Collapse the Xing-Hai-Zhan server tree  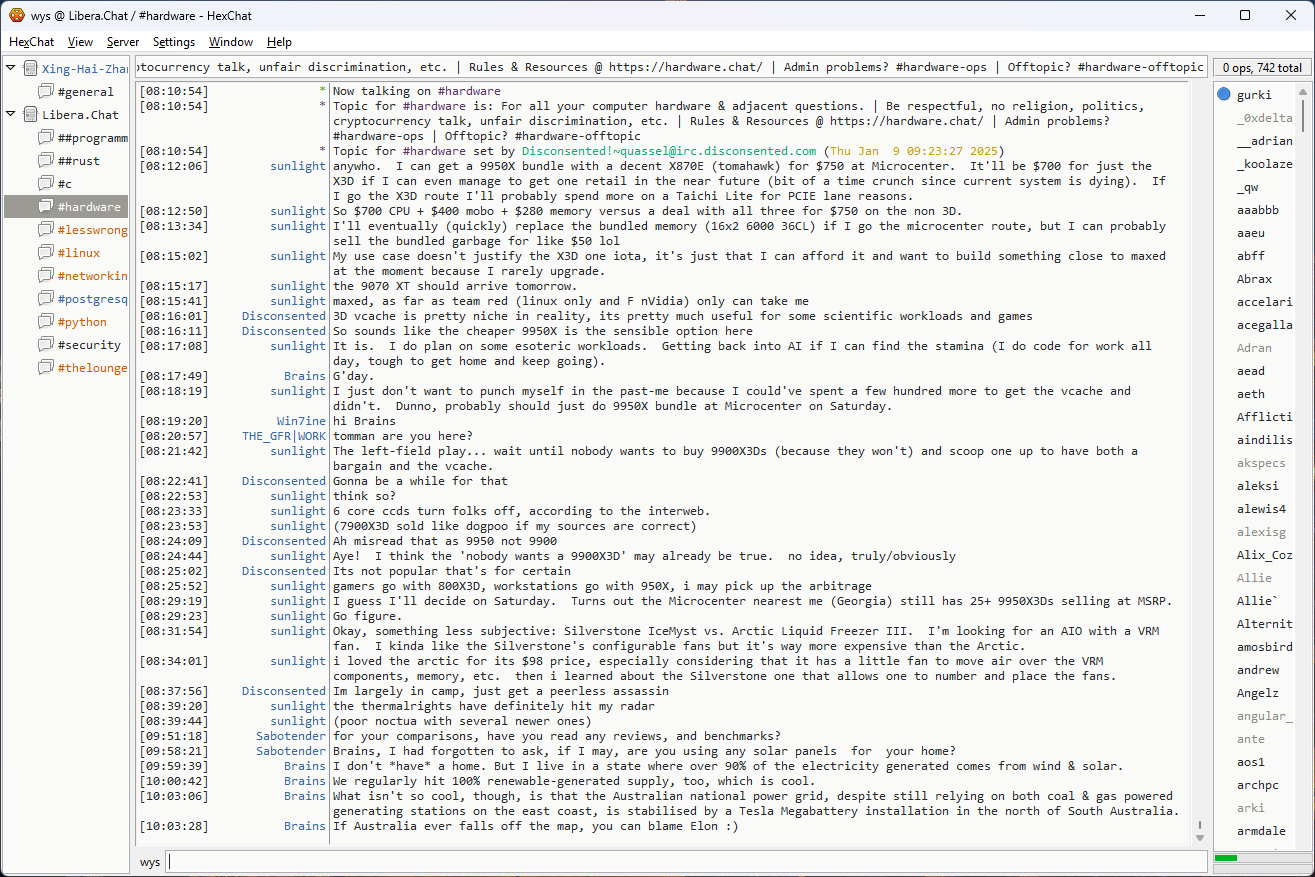click(x=11, y=69)
